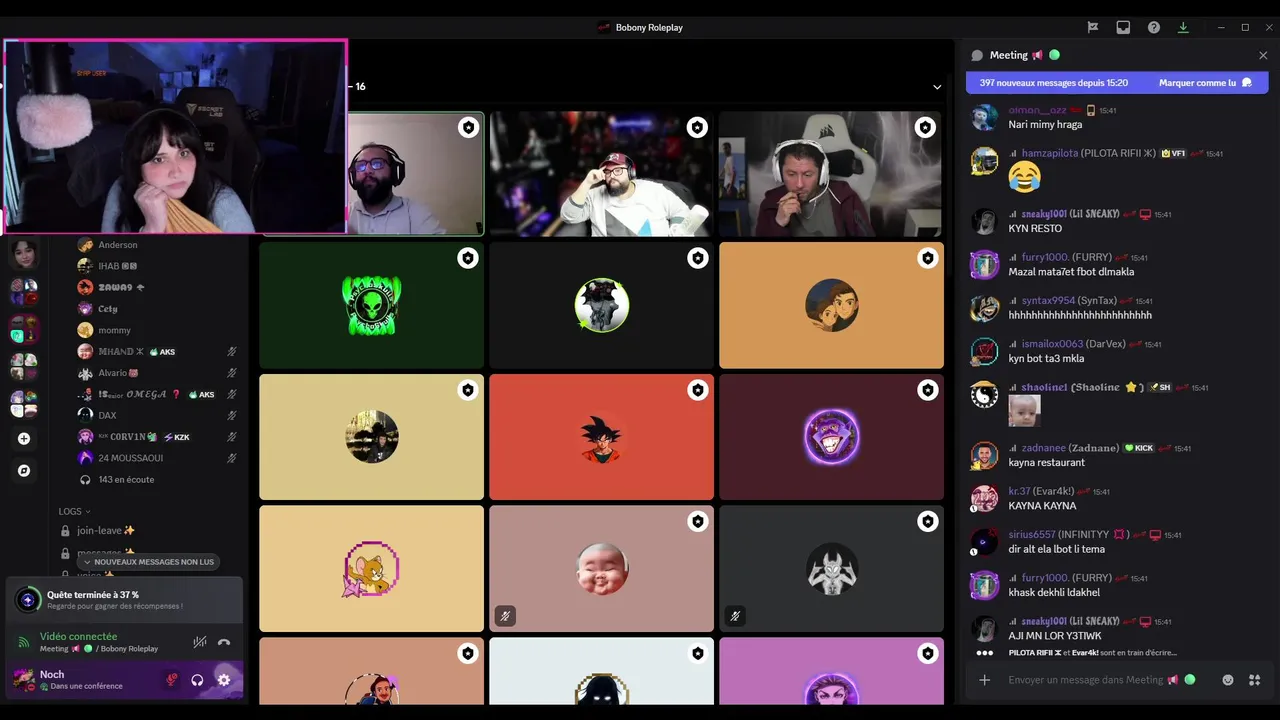This screenshot has height=720, width=1280.
Task: Expand the first server folder below girl avatar
Action: pyautogui.click(x=24, y=292)
